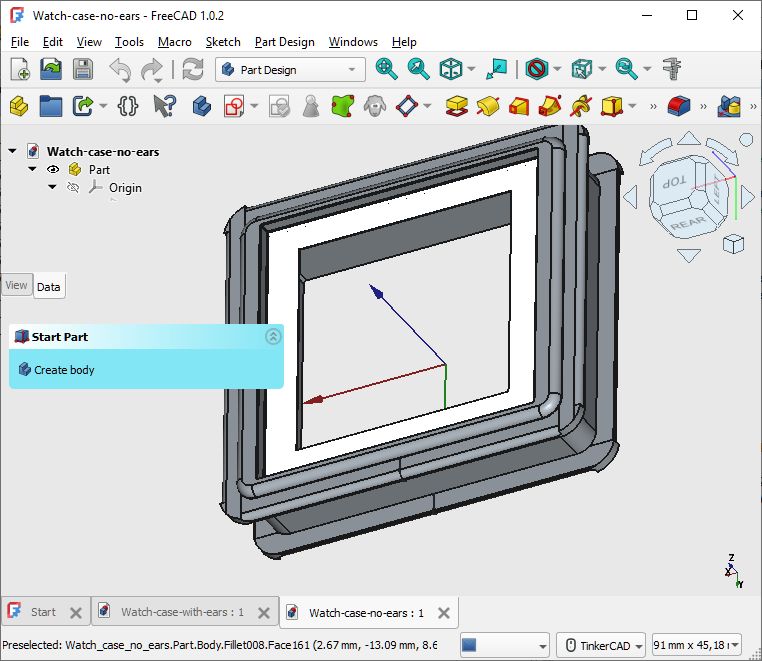The height and width of the screenshot is (661, 762).
Task: Open the Sketch menu
Action: (x=223, y=42)
